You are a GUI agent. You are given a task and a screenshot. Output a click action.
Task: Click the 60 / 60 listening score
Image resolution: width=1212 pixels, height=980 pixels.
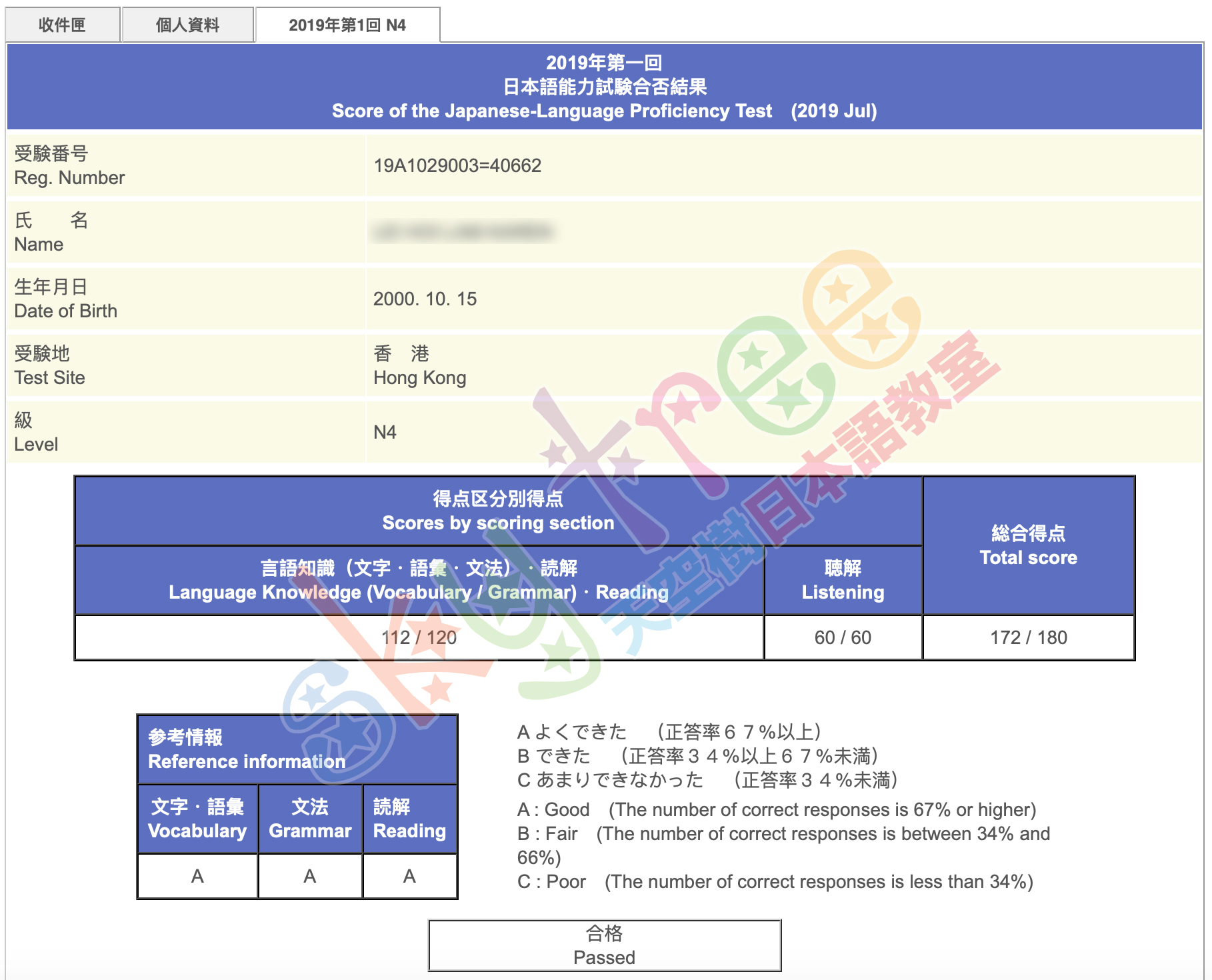843,637
